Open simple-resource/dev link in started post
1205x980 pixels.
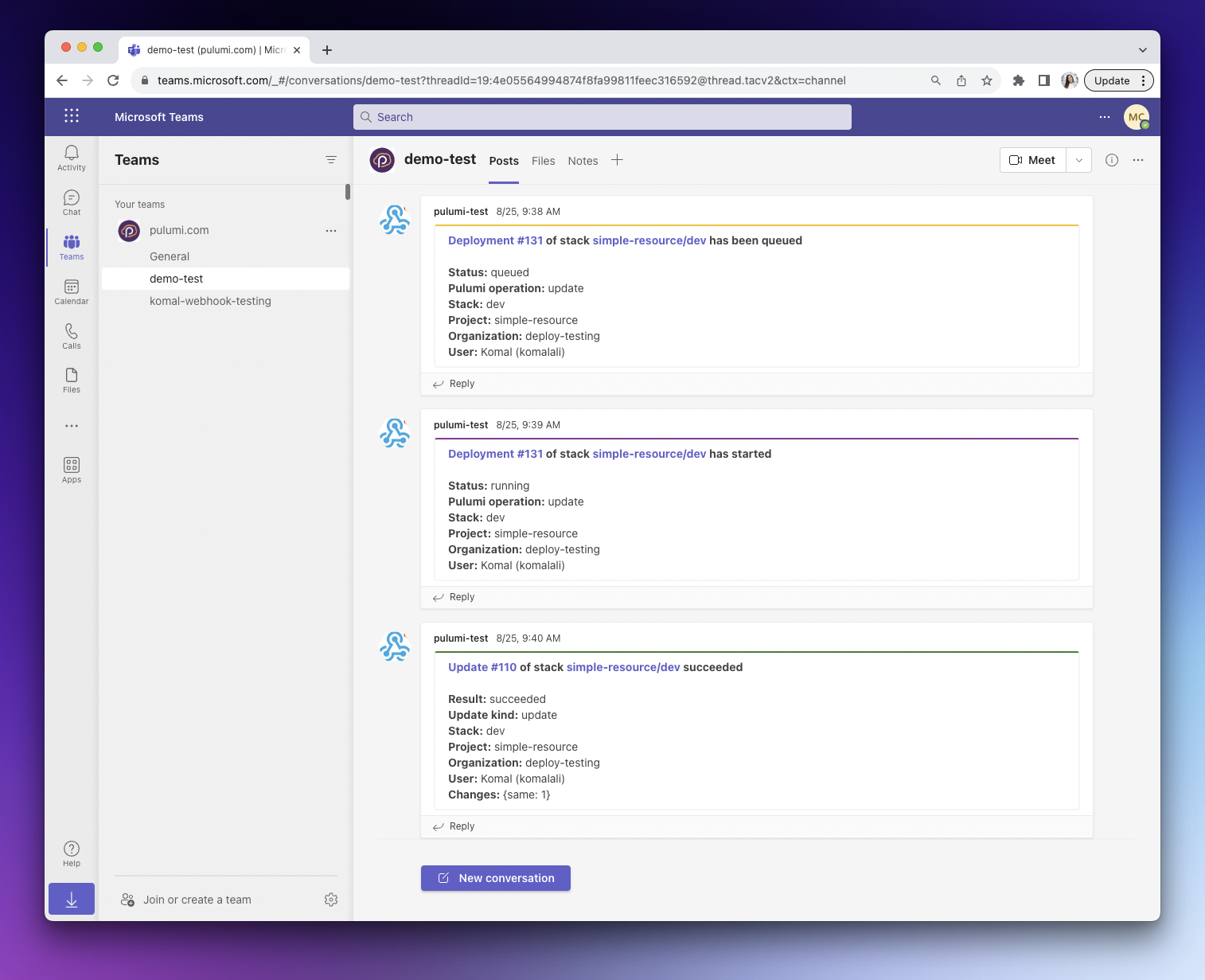coord(649,454)
